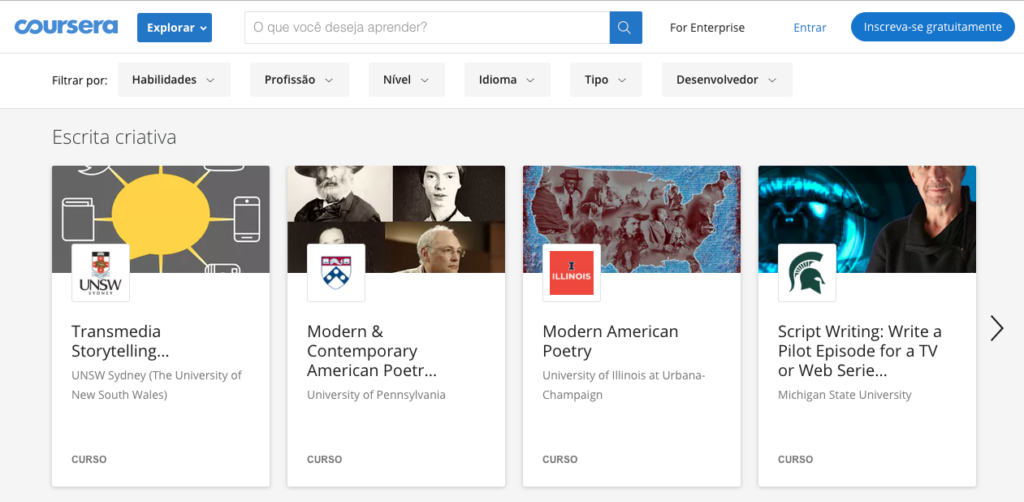Click the Entrar link
This screenshot has width=1024, height=502.
[x=810, y=27]
